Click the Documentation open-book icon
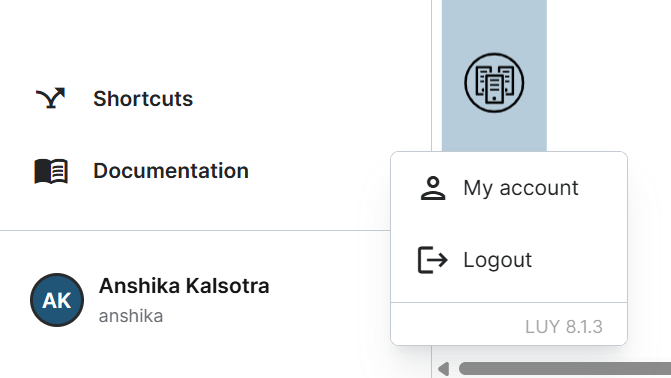This screenshot has height=378, width=671. click(x=51, y=171)
